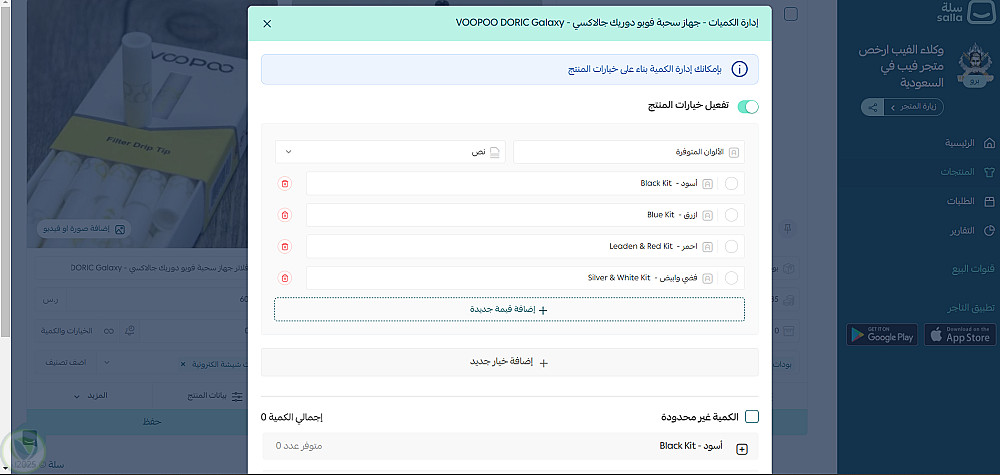Delete the Silver & White Kit value
The width and height of the screenshot is (1000, 475).
coord(284,278)
